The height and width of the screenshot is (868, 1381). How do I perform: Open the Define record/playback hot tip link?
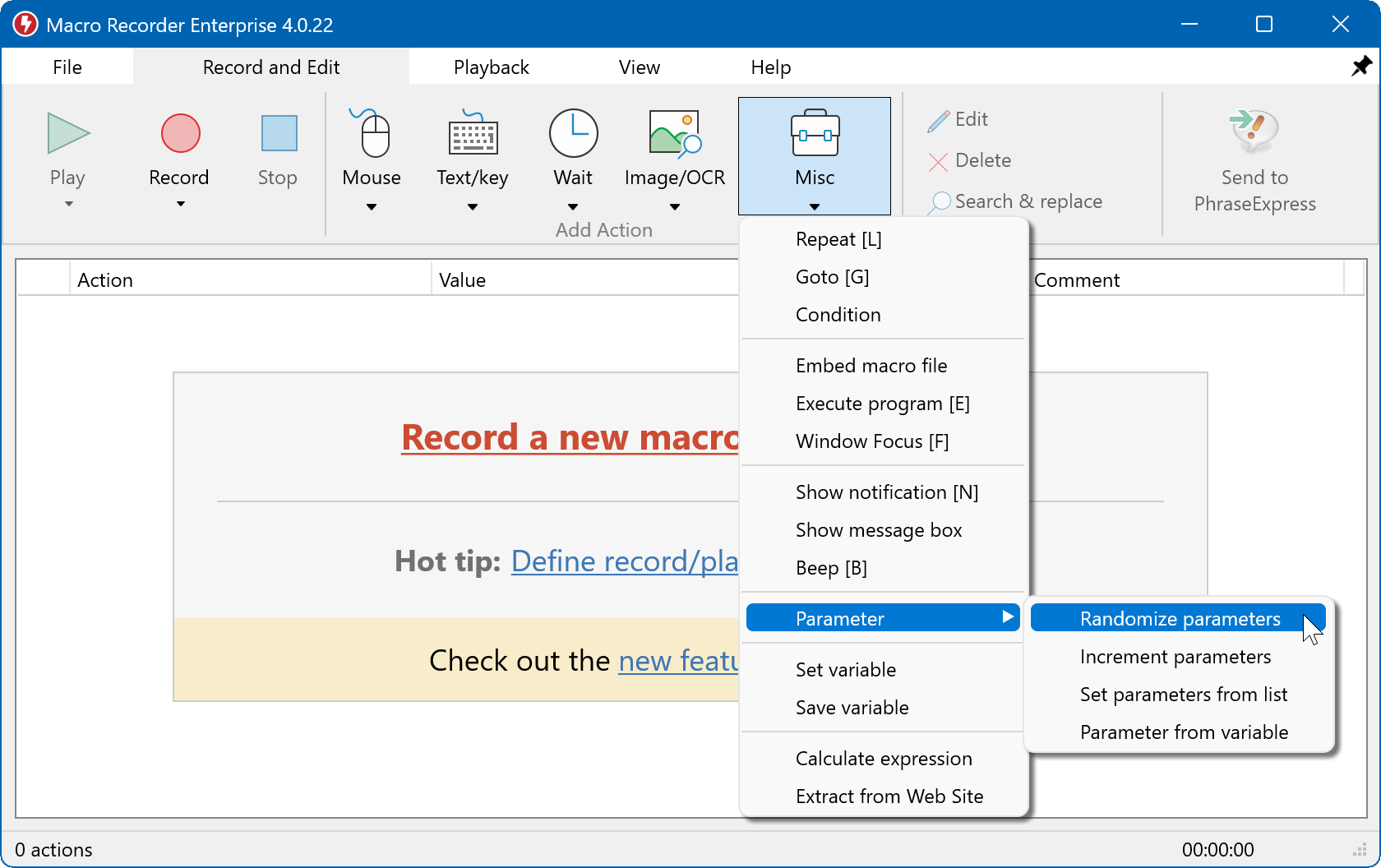pos(624,561)
